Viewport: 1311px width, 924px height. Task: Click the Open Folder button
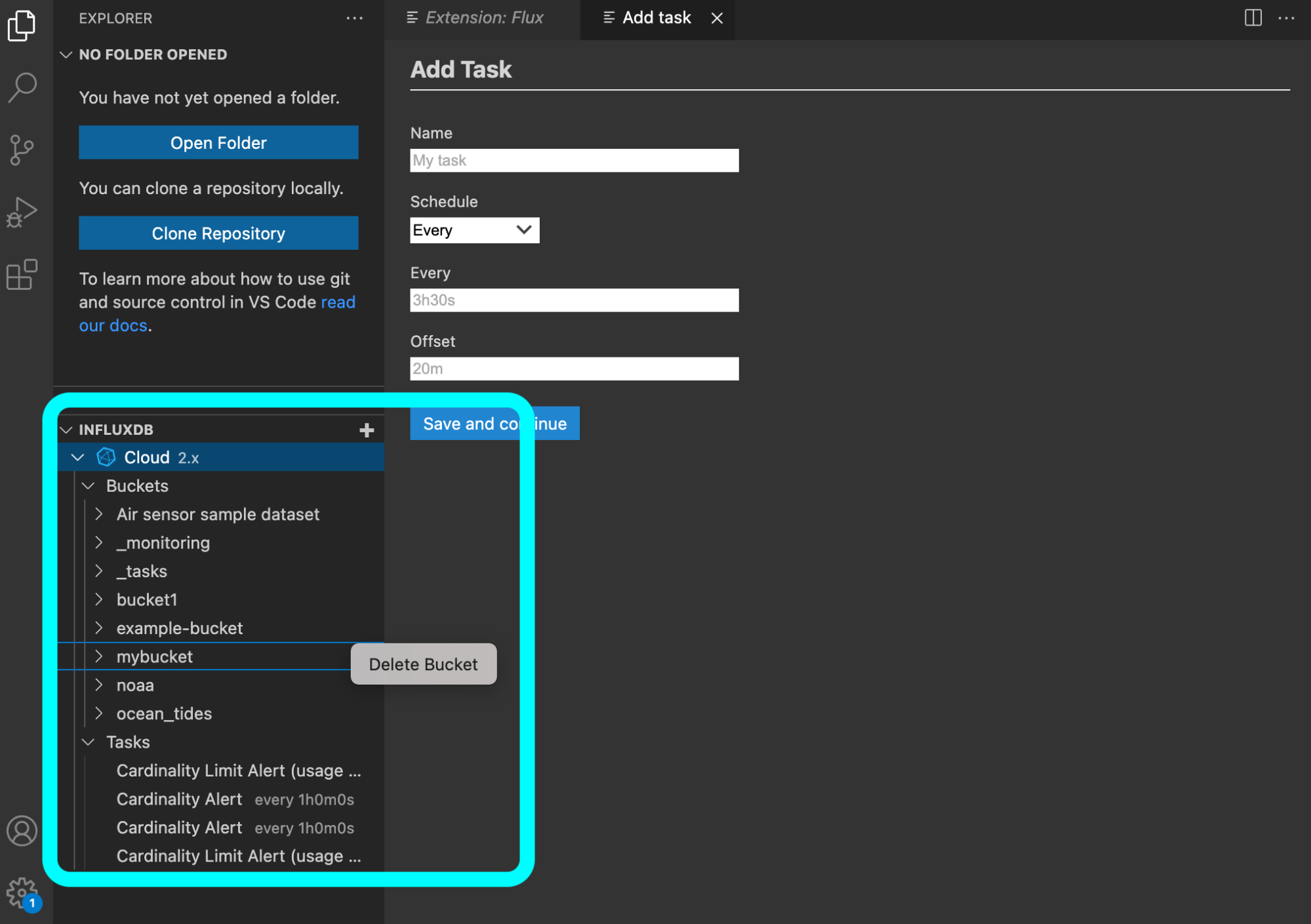[218, 142]
